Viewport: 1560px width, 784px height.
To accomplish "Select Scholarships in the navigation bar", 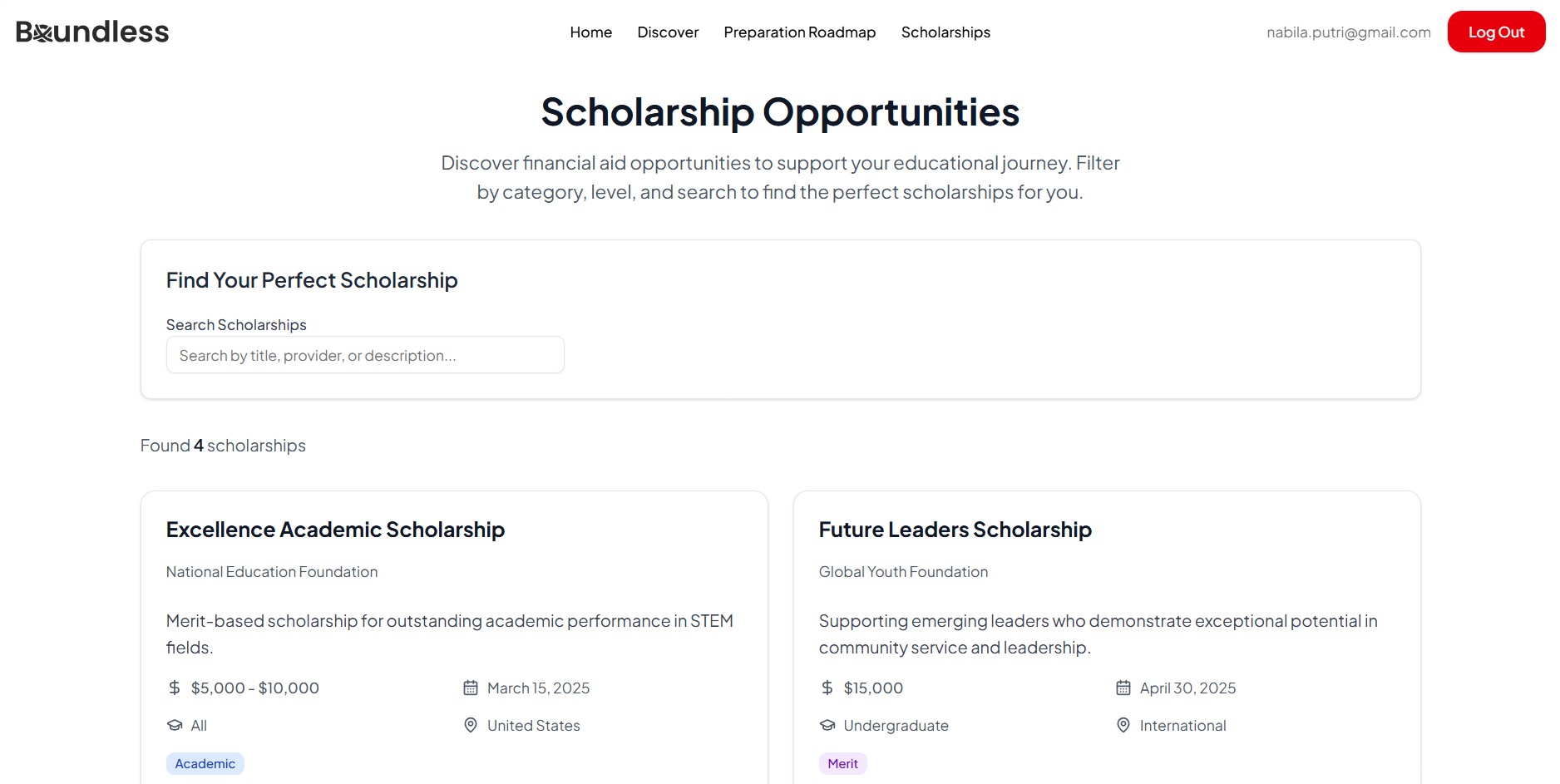I will tap(945, 32).
